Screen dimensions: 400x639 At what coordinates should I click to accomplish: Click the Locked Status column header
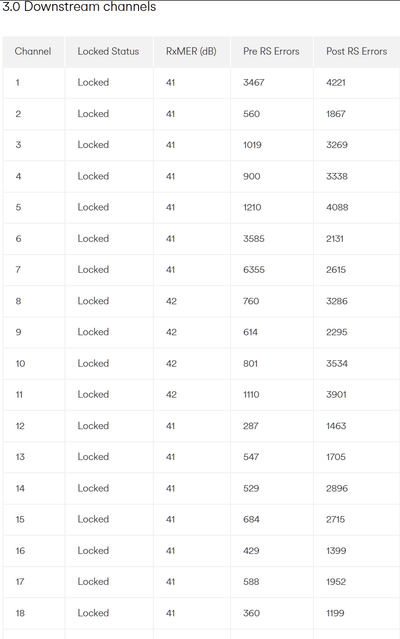(x=108, y=51)
